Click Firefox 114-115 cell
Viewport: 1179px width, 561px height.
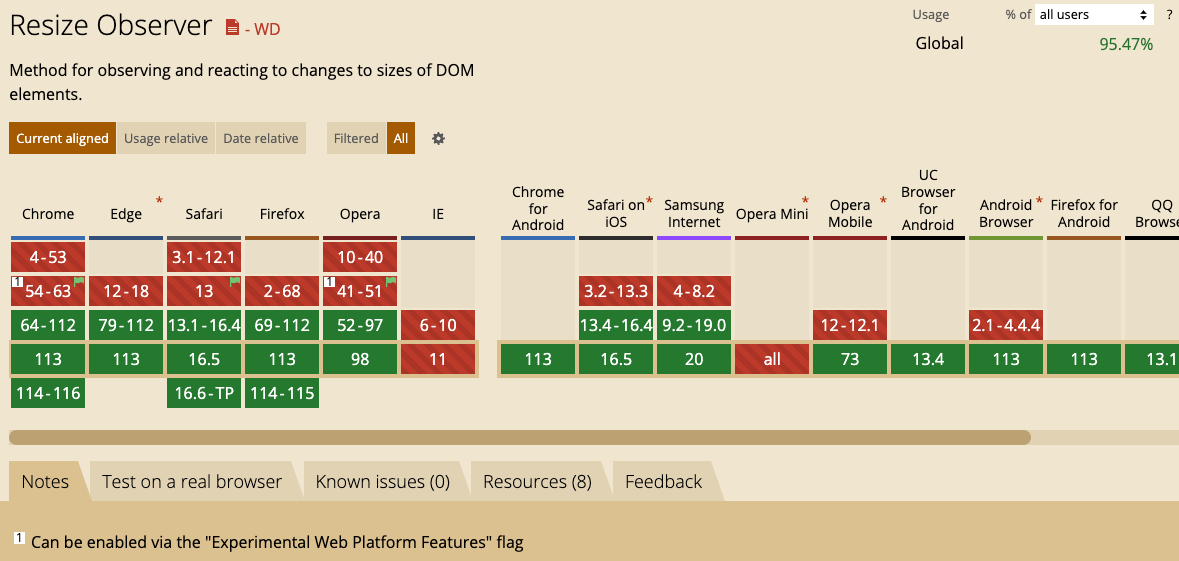coord(282,393)
